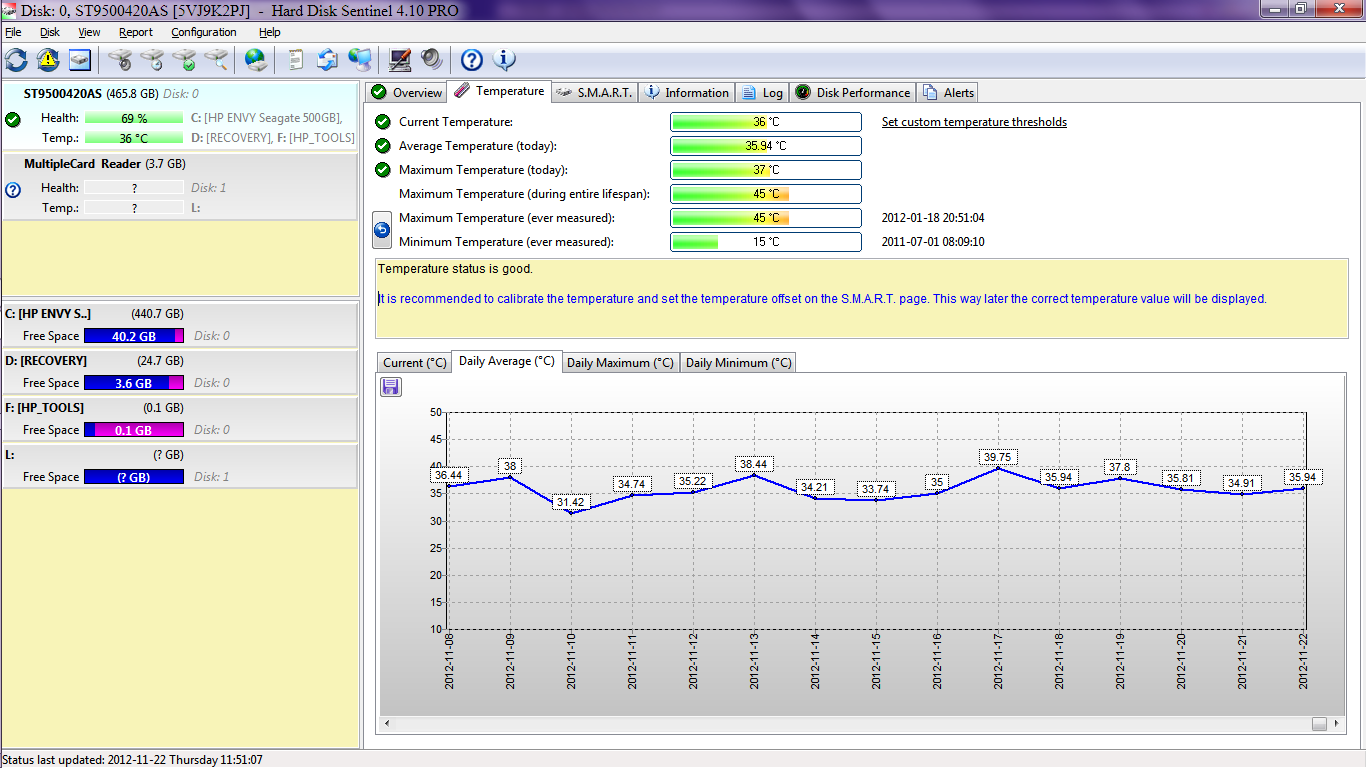Screen dimensions: 1366x768
Task: Switch to the Disk Performance tab
Action: [x=853, y=93]
